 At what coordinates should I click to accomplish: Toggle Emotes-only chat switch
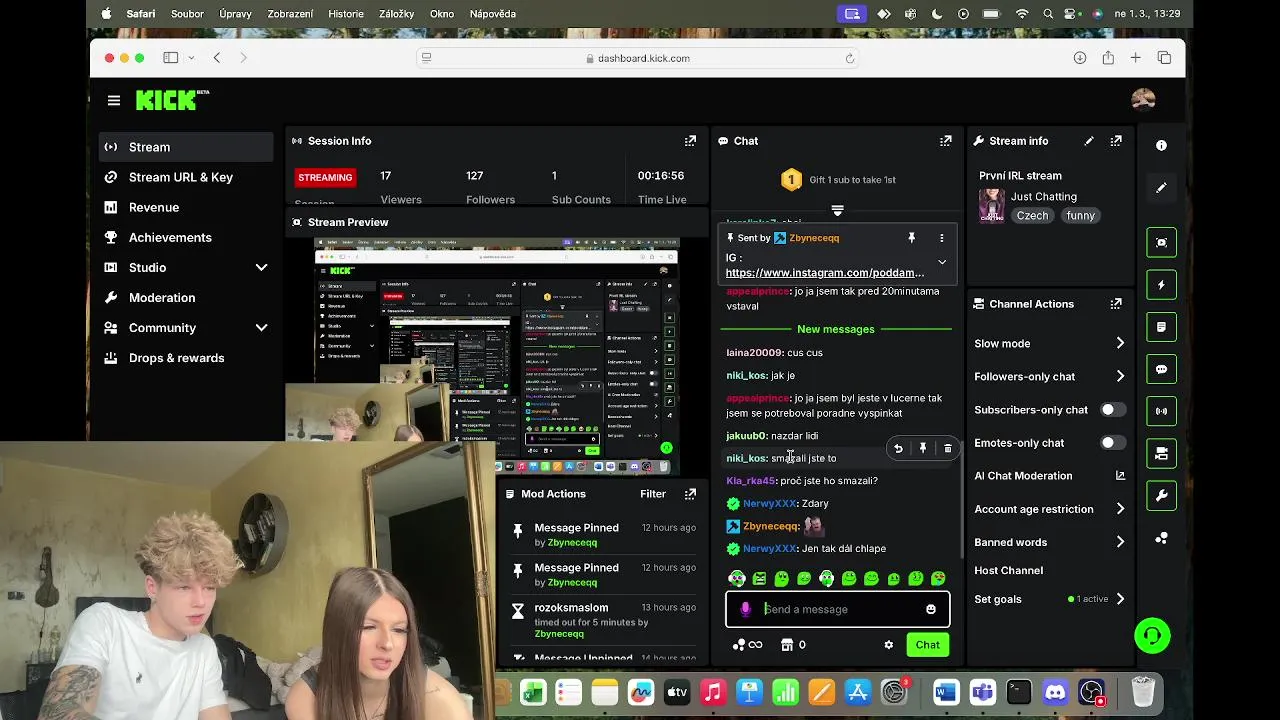click(x=1112, y=443)
